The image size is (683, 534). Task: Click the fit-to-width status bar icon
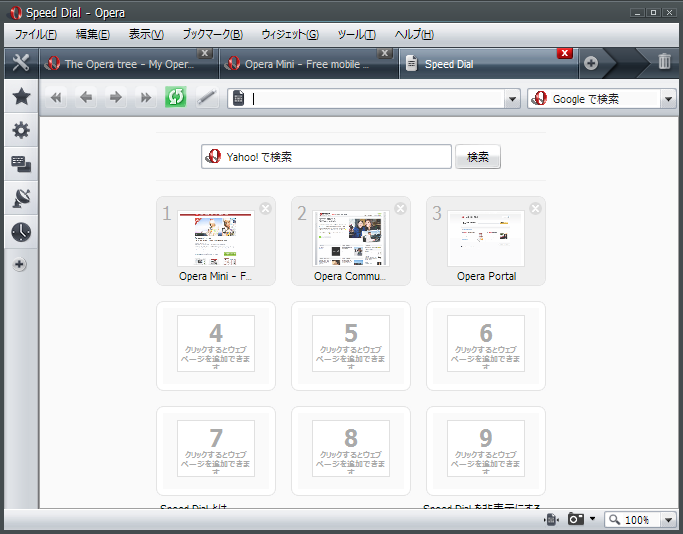point(551,519)
